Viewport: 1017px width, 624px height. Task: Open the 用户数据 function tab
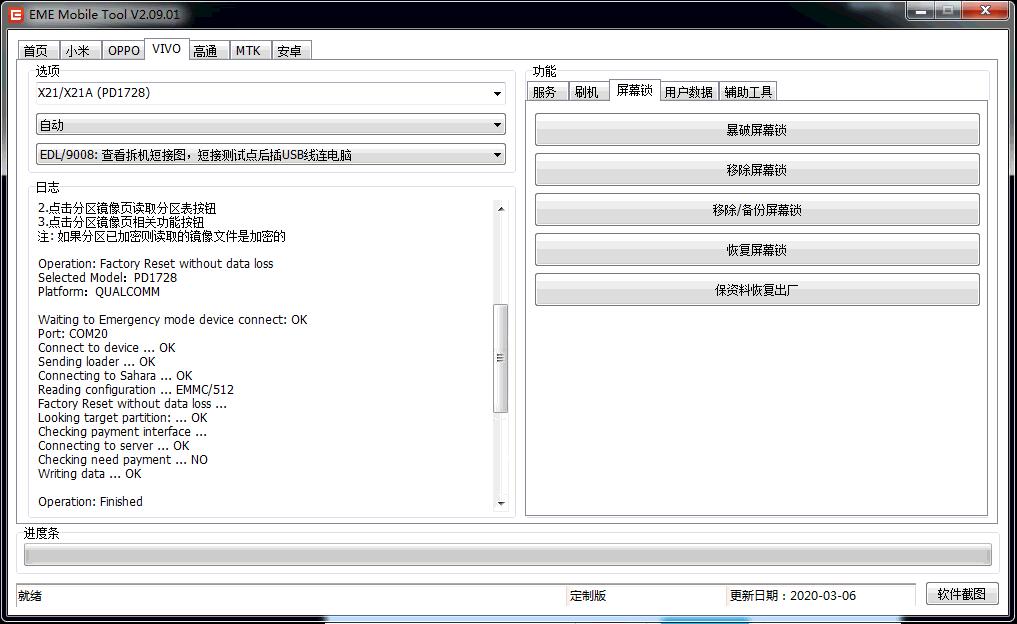tap(689, 92)
